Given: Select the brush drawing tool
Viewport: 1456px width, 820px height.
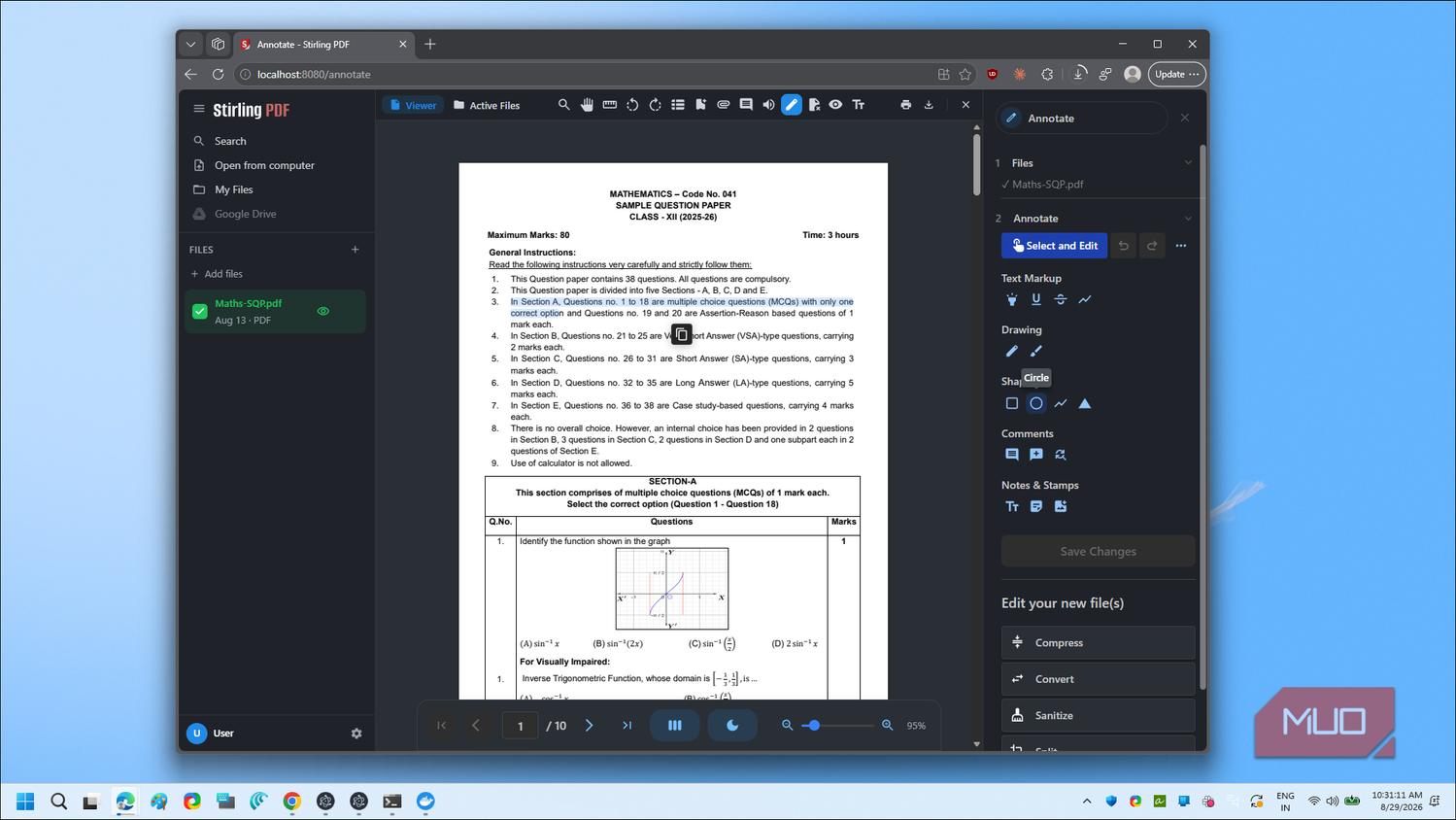Looking at the screenshot, I should pyautogui.click(x=1036, y=351).
